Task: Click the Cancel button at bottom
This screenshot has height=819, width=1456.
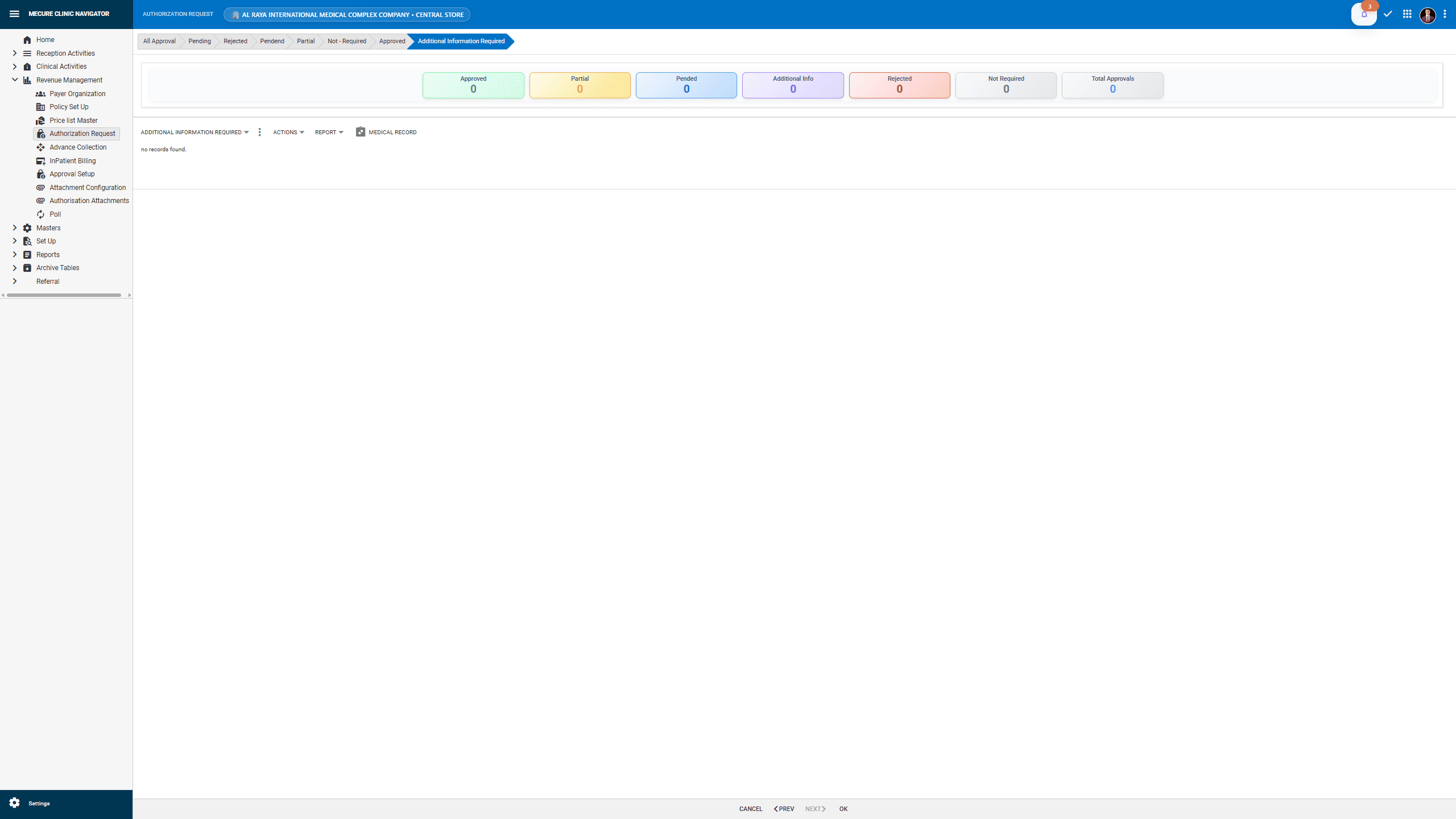Action: click(750, 808)
